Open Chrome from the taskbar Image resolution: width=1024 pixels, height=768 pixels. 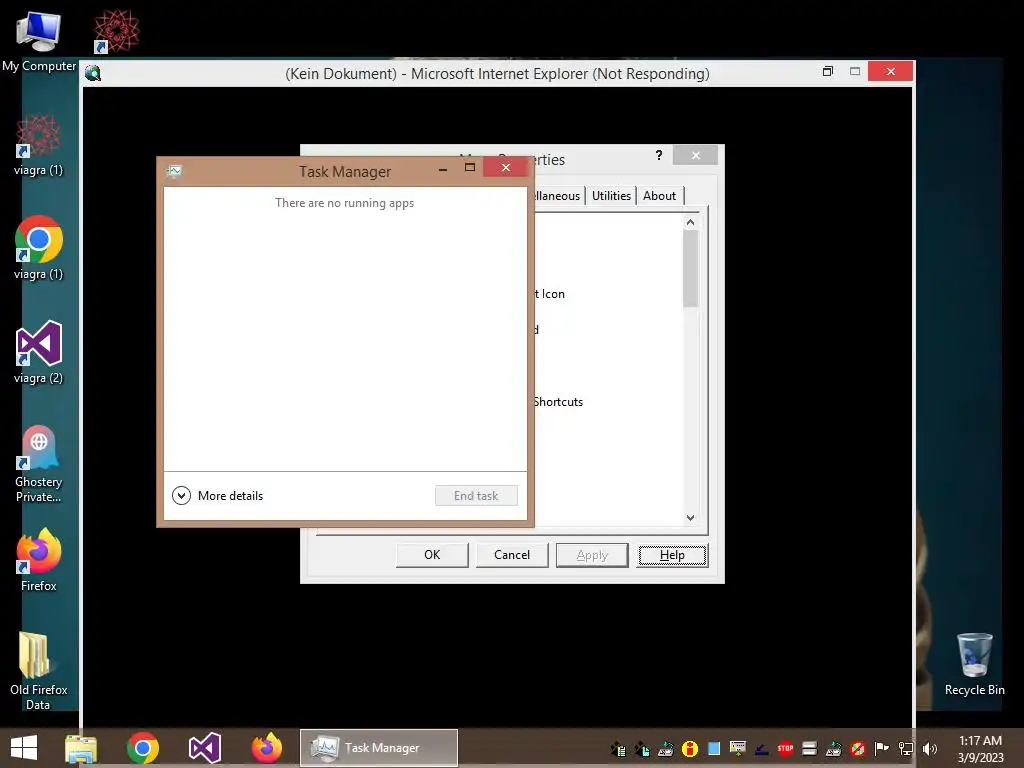click(x=143, y=748)
